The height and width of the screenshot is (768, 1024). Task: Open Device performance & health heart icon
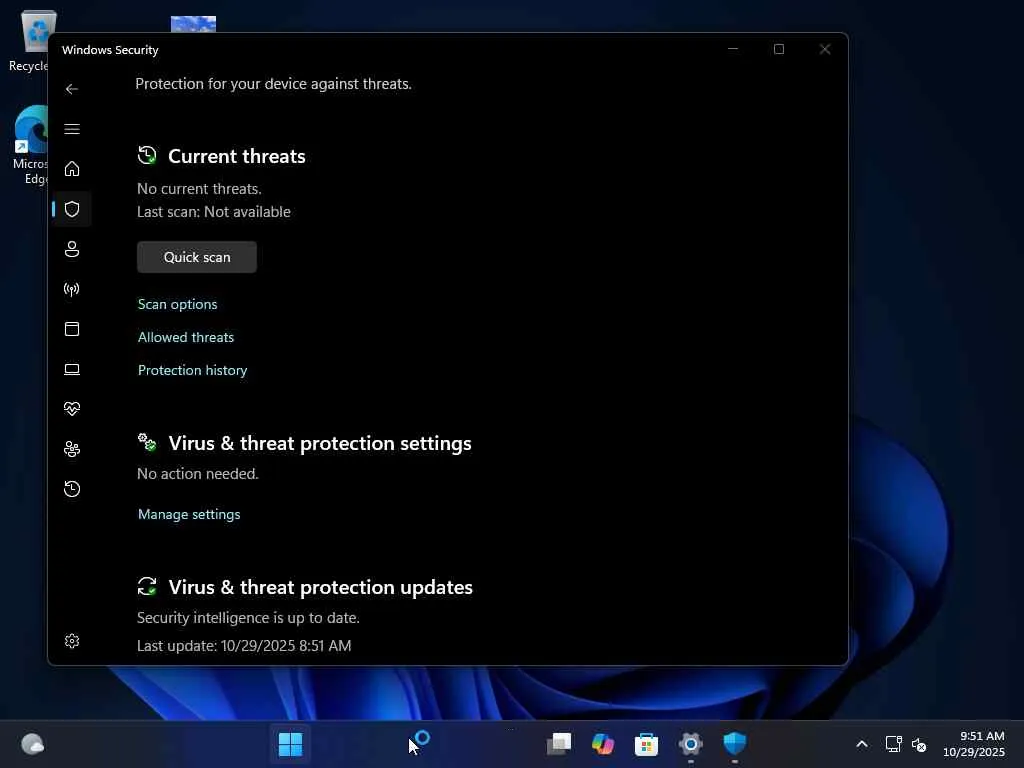72,409
